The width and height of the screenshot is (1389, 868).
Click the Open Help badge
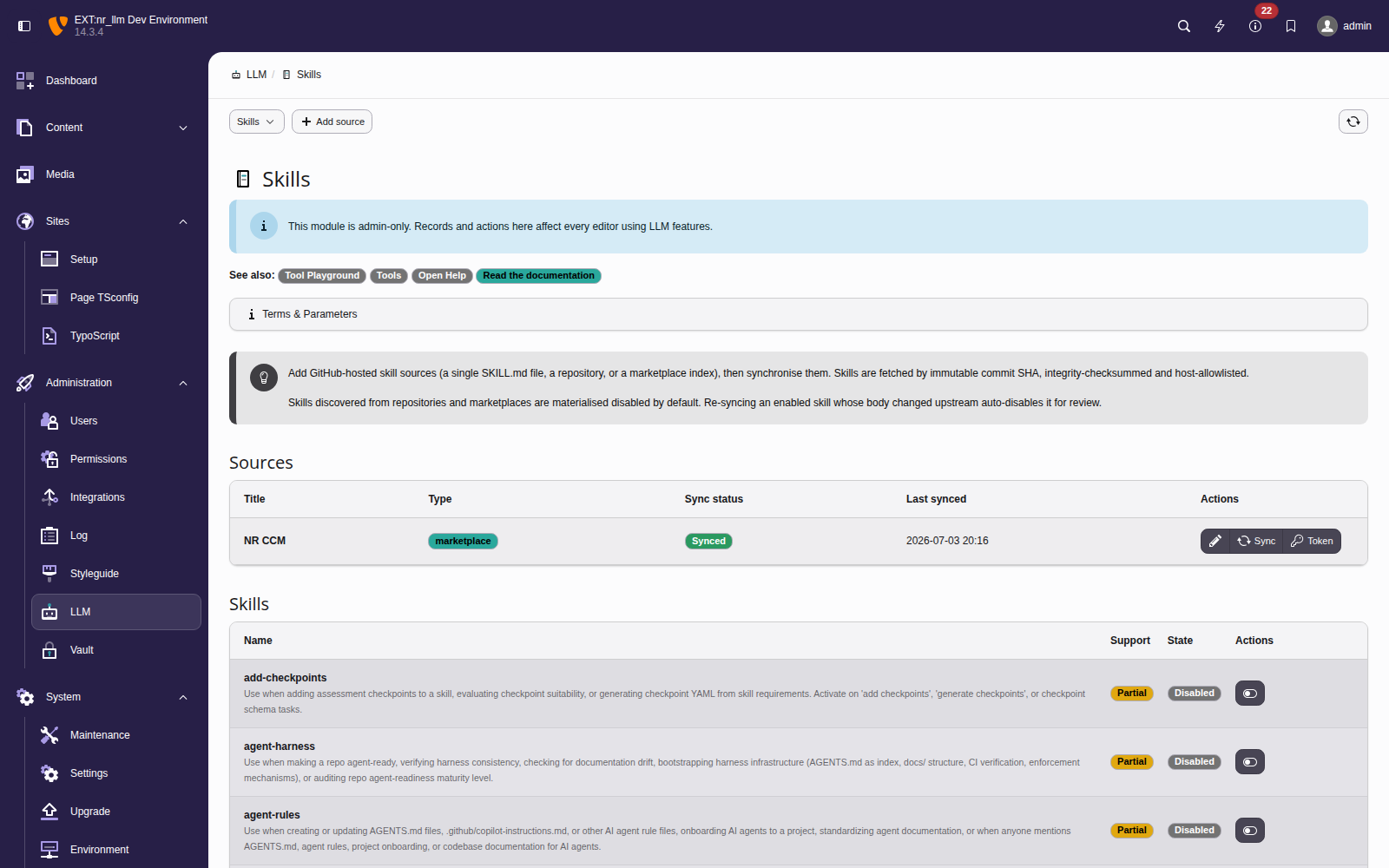click(442, 276)
